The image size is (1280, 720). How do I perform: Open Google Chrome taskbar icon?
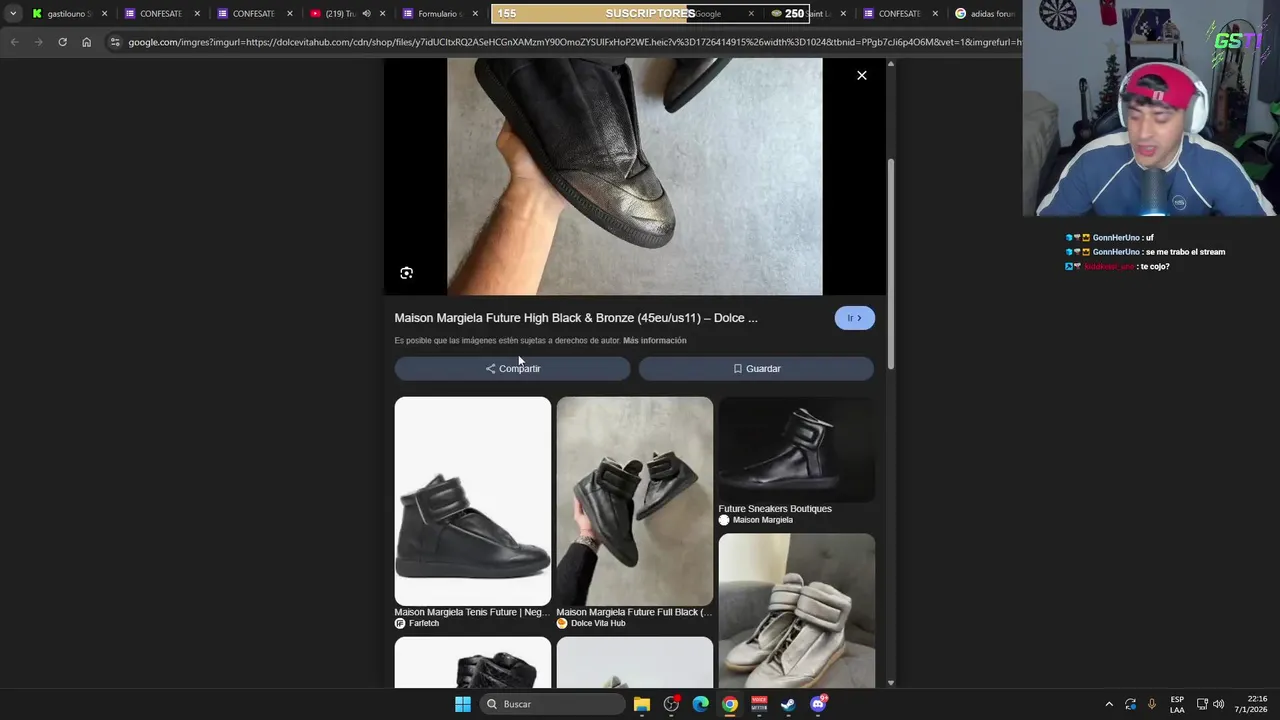click(730, 704)
